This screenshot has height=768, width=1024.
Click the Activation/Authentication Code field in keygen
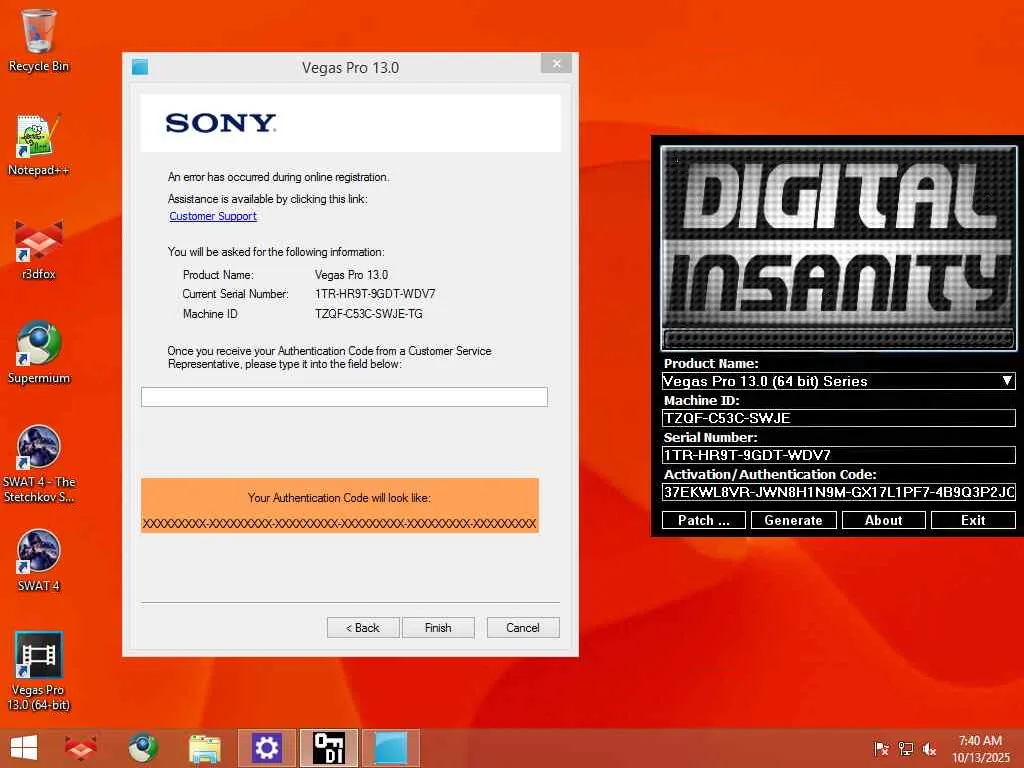pyautogui.click(x=839, y=492)
